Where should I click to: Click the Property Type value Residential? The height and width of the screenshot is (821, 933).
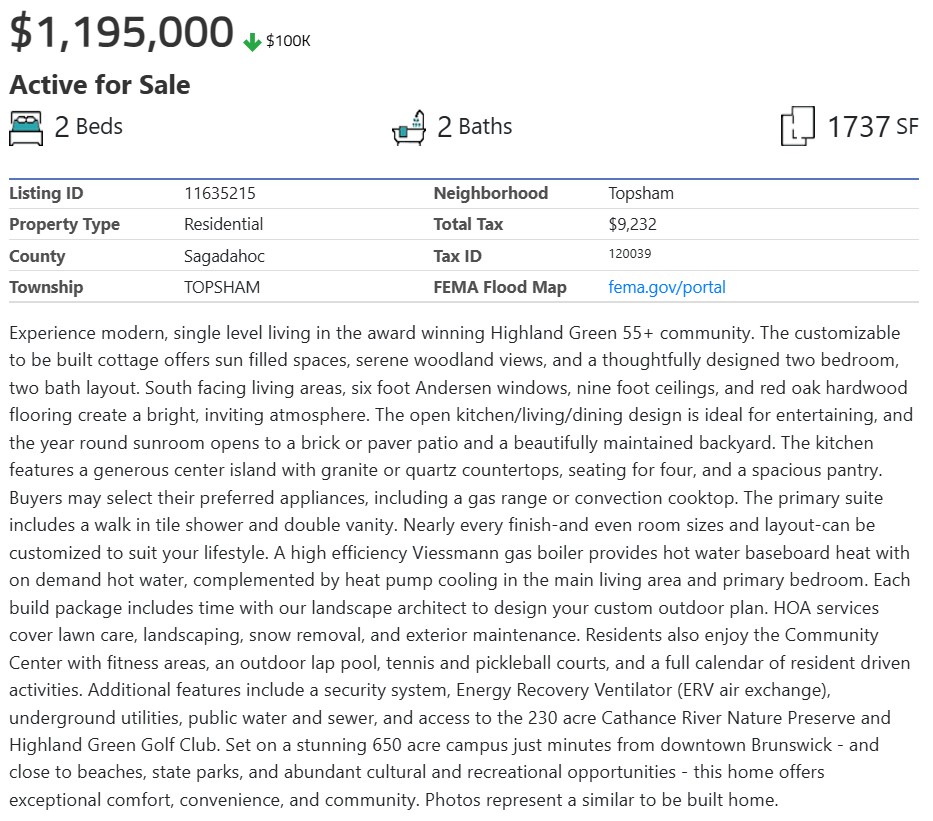click(223, 224)
